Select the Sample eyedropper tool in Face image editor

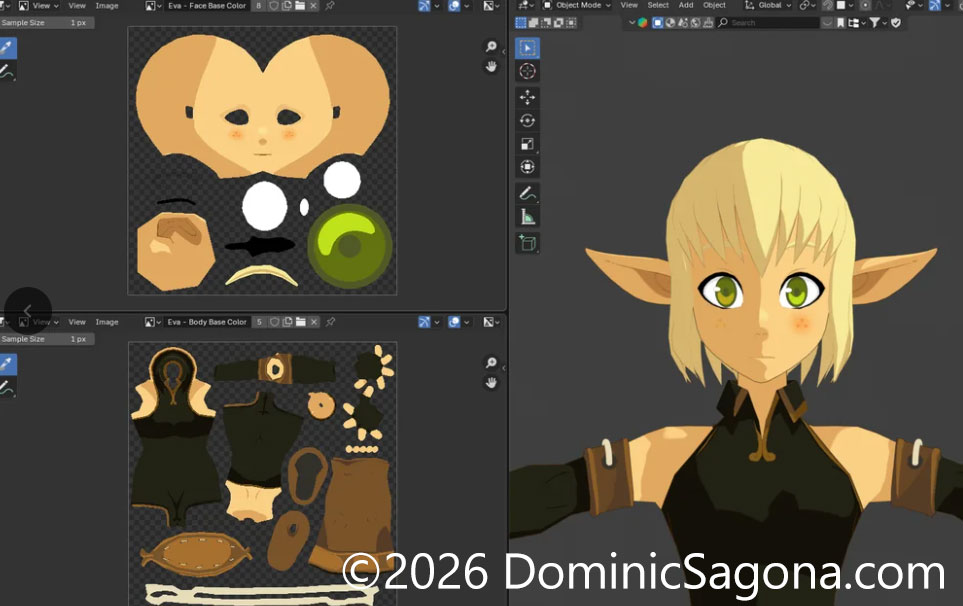(7, 48)
